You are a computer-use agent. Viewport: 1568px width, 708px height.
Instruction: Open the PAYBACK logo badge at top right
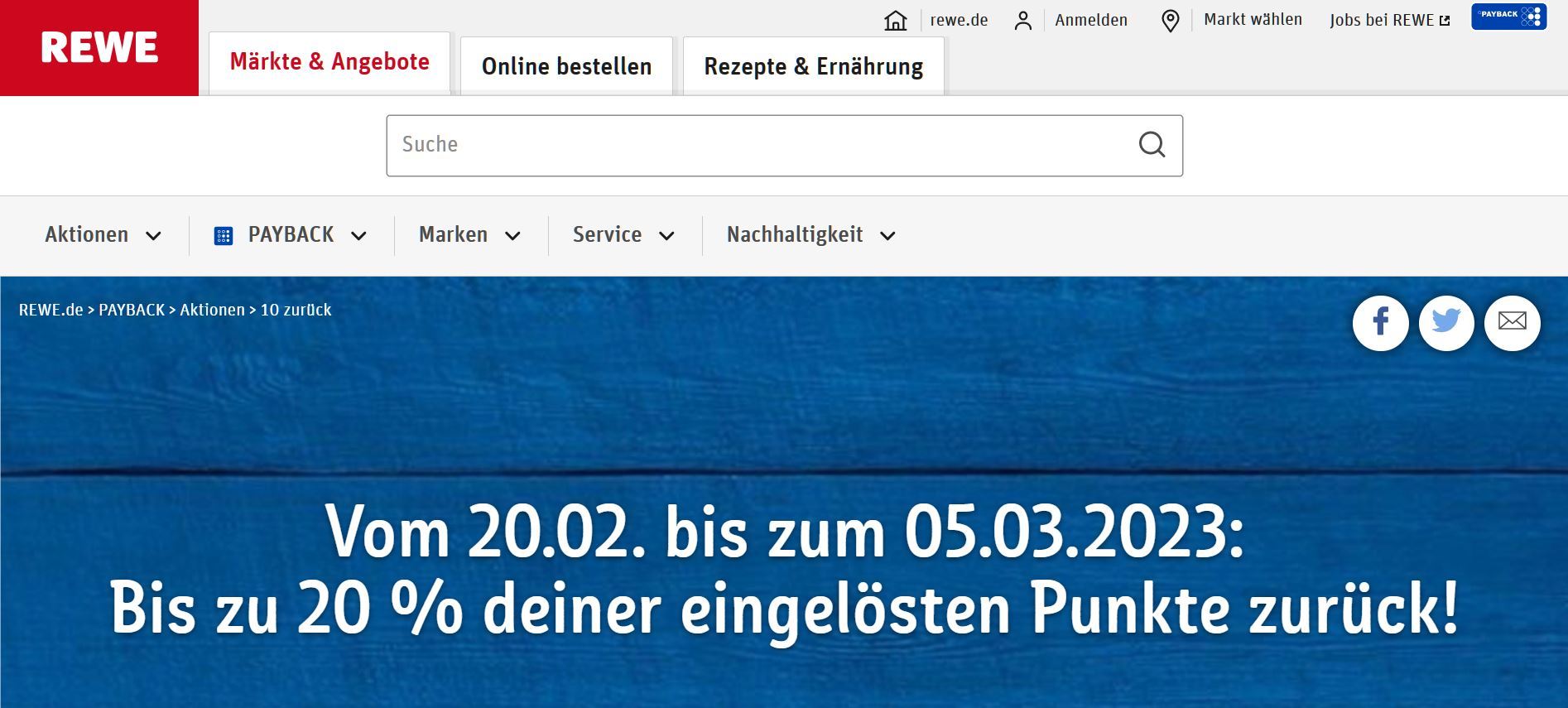[x=1508, y=17]
